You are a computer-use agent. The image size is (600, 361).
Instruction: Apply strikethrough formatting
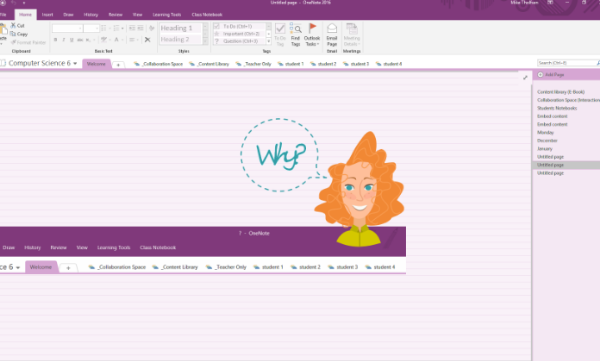click(x=80, y=40)
